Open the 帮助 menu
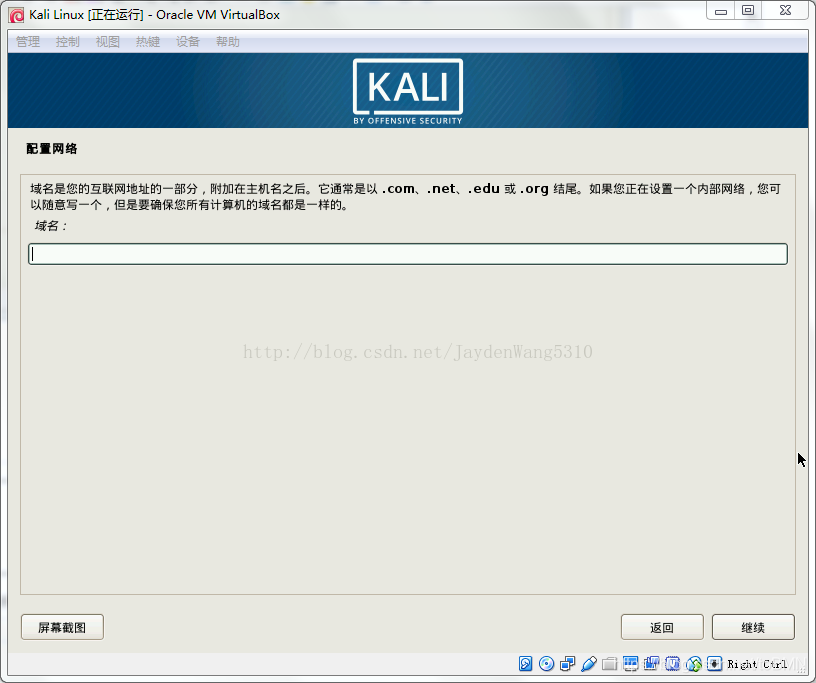Image resolution: width=816 pixels, height=683 pixels. click(x=228, y=42)
